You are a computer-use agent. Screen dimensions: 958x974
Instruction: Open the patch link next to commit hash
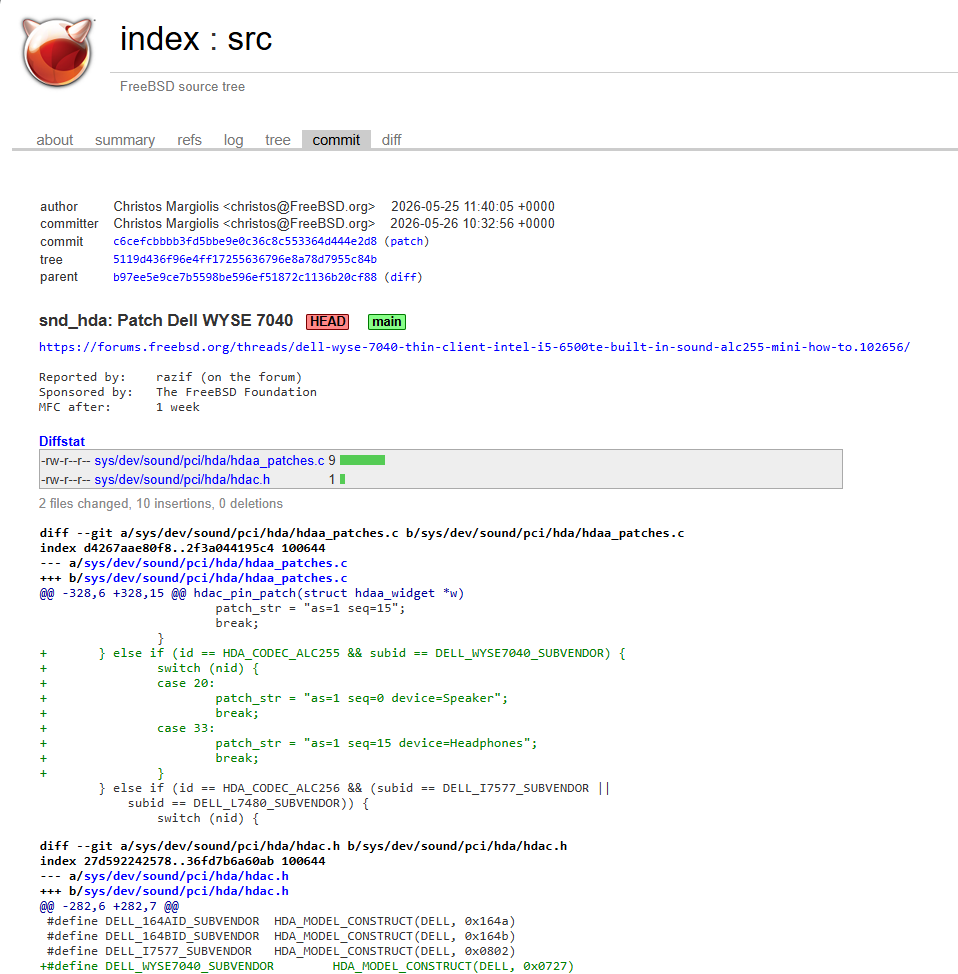[x=406, y=241]
